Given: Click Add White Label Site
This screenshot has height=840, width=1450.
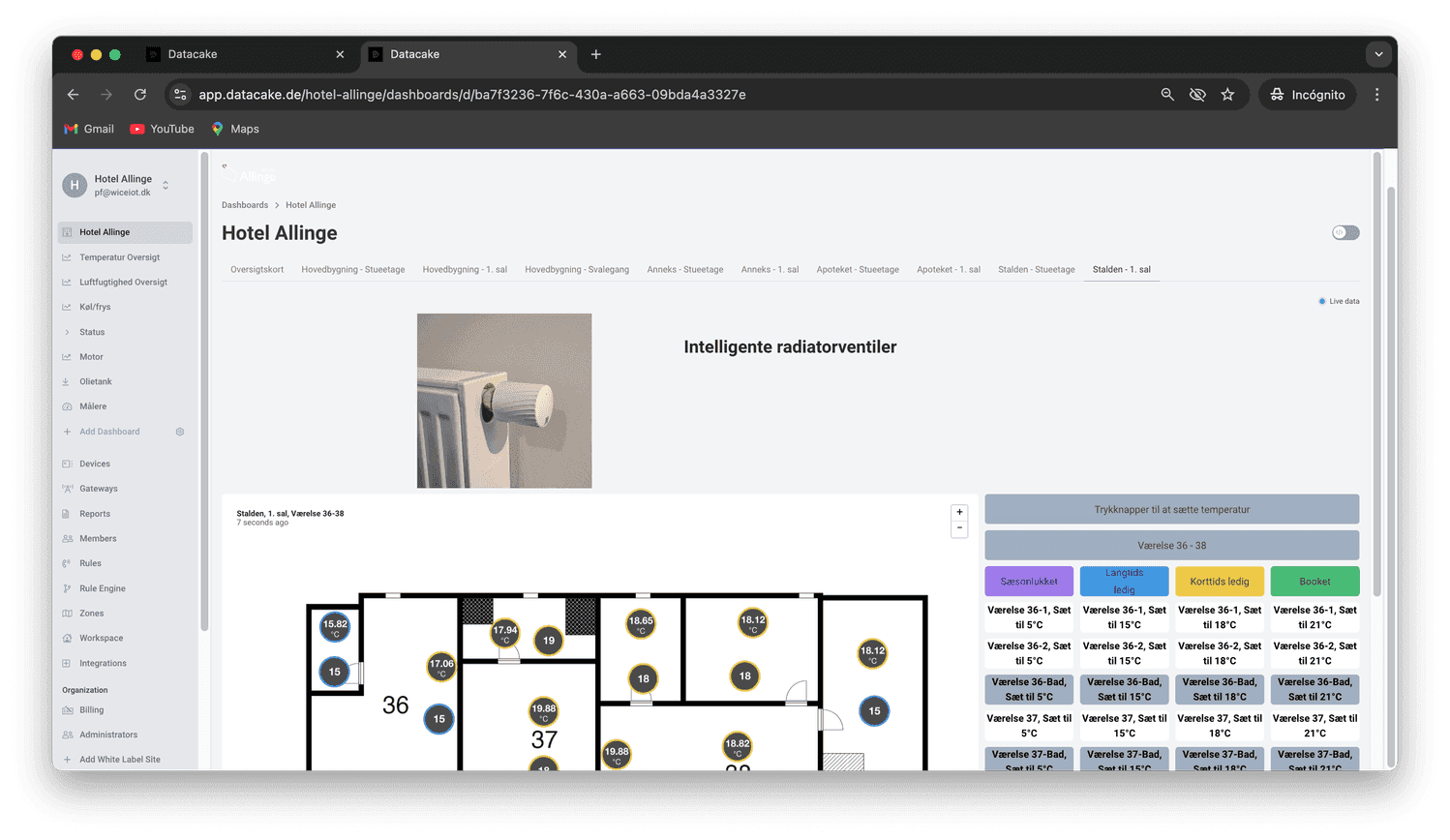Looking at the screenshot, I should (120, 760).
